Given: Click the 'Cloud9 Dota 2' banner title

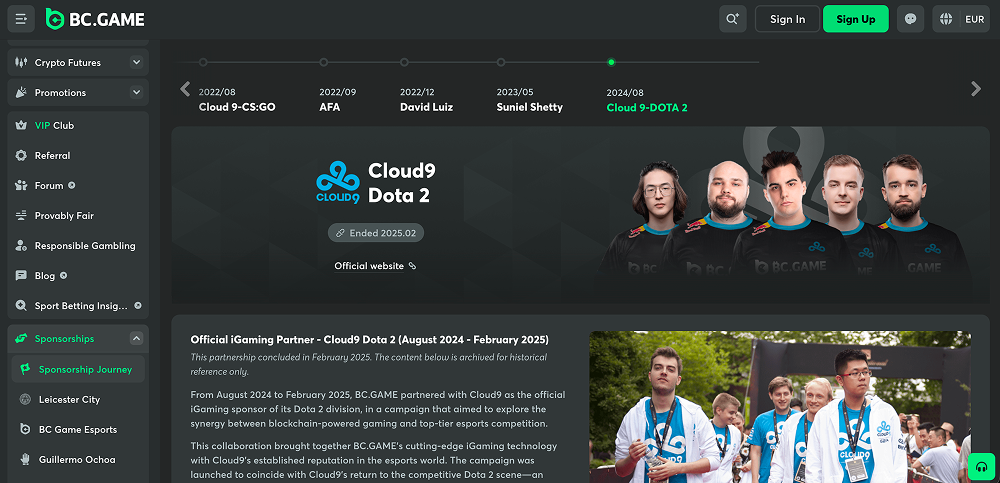Looking at the screenshot, I should [x=402, y=183].
